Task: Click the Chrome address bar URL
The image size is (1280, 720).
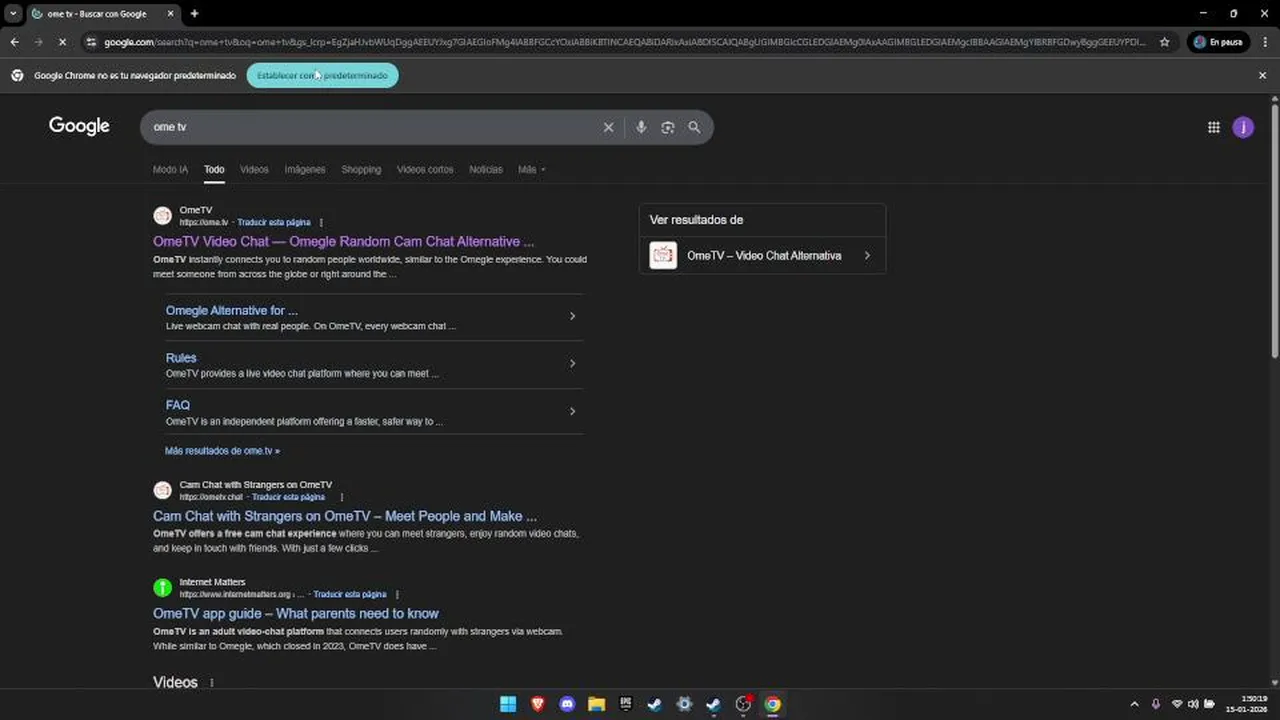Action: 625,42
